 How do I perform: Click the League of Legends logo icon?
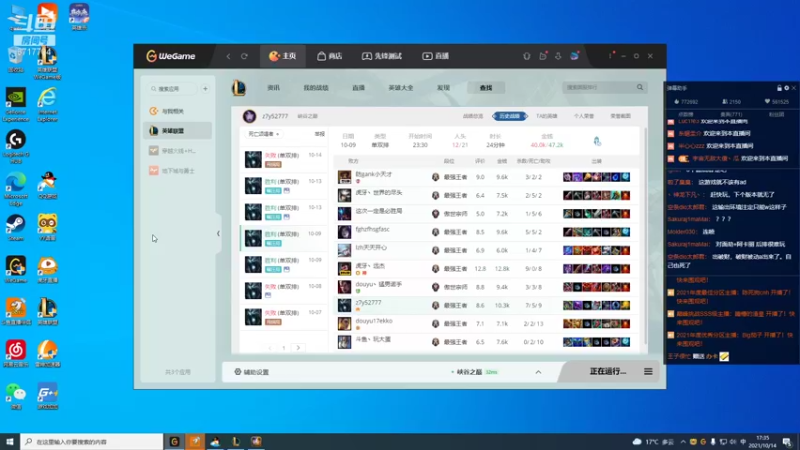pyautogui.click(x=239, y=88)
